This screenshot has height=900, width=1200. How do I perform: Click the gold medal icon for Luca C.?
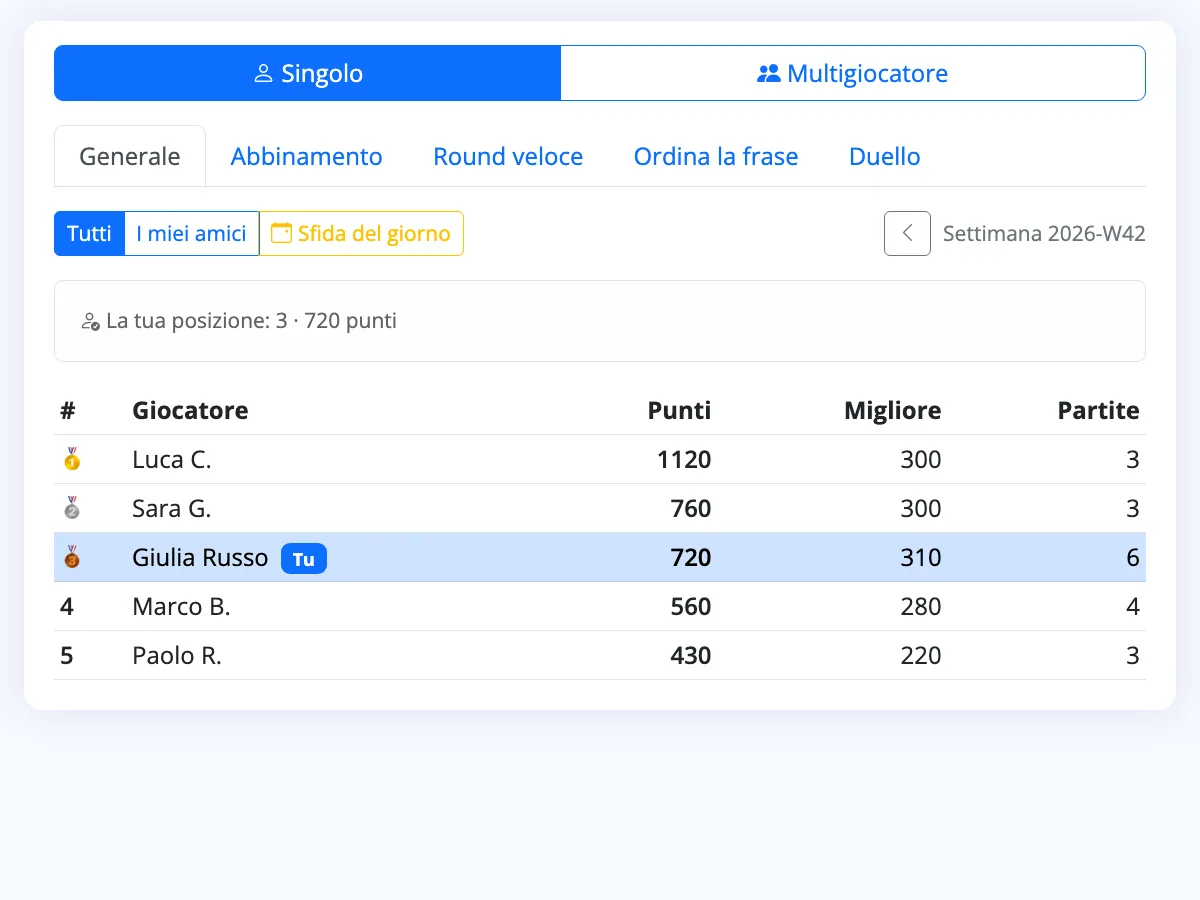(x=71, y=459)
